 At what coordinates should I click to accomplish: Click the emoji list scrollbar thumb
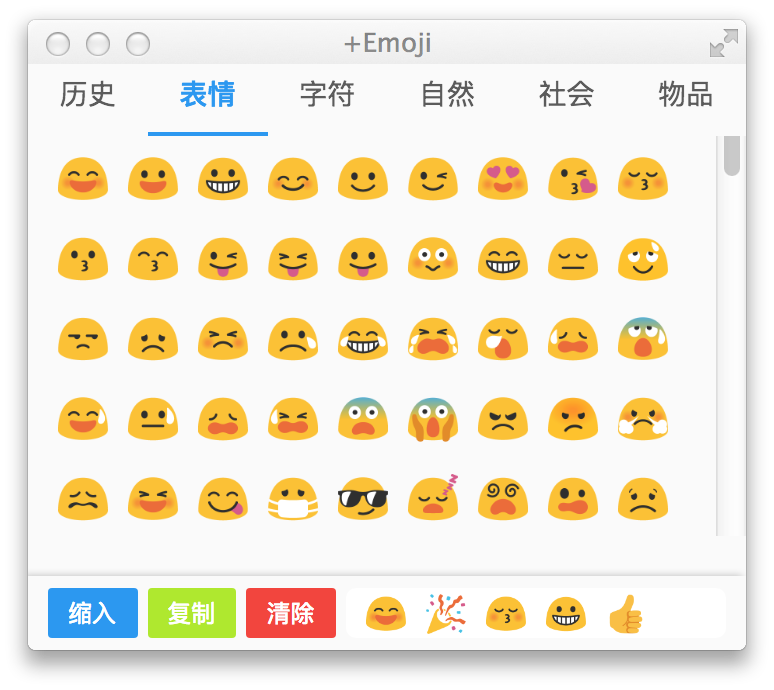[732, 155]
